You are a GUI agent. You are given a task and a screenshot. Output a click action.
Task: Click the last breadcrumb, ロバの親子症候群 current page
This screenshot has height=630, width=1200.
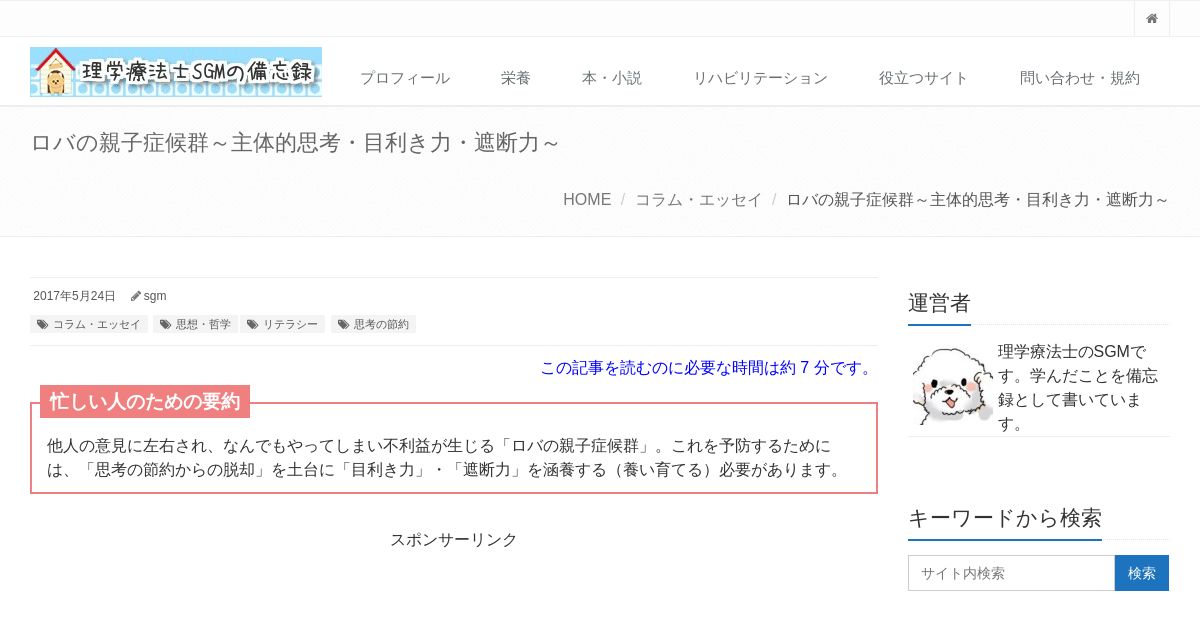[978, 199]
